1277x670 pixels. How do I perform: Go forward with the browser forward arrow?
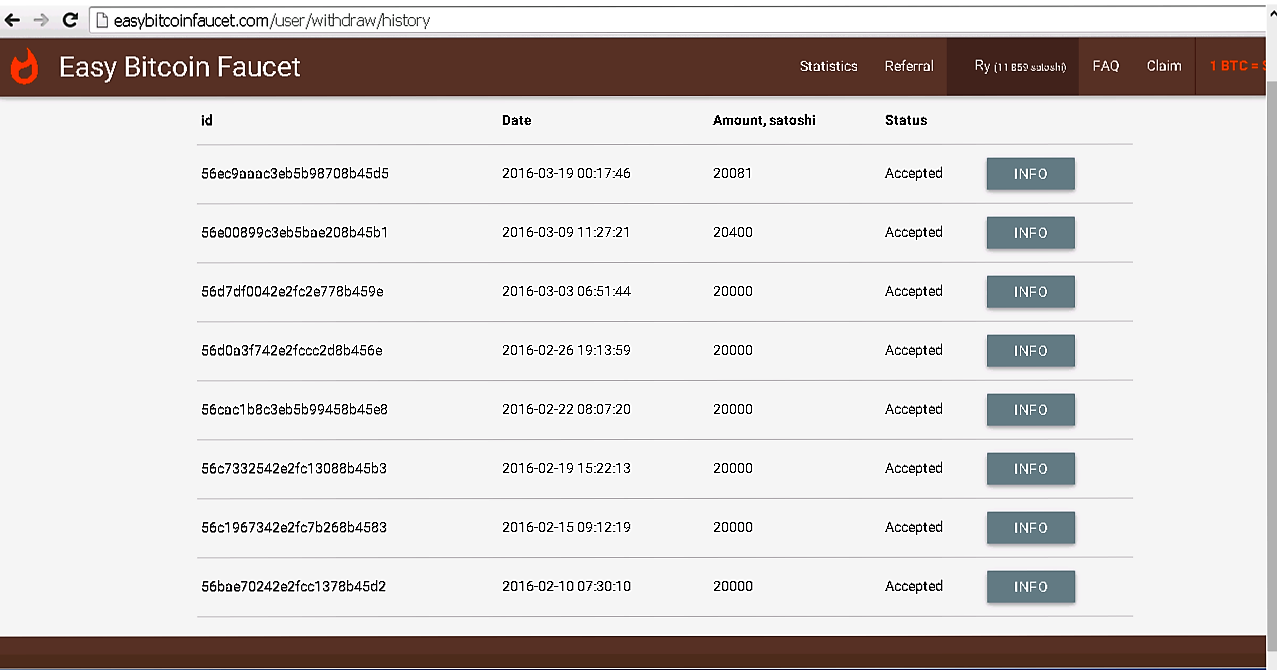coord(41,19)
